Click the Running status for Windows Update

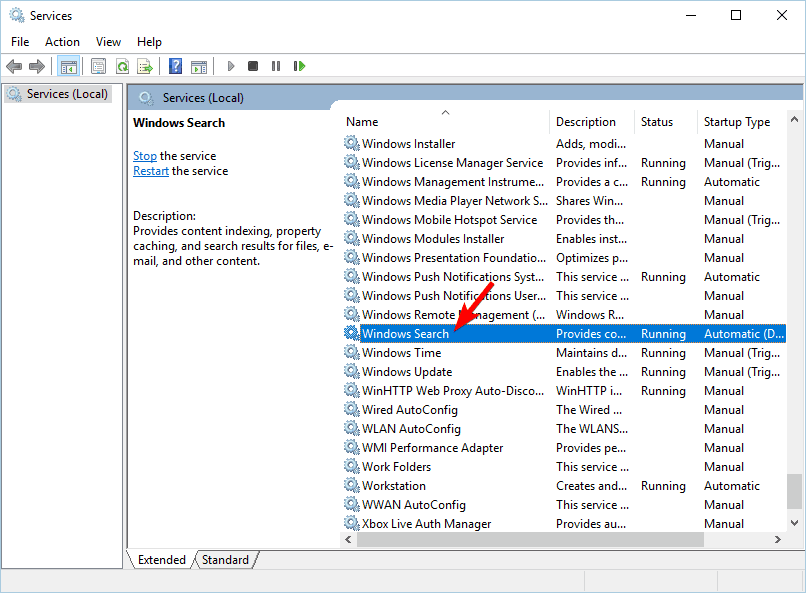pyautogui.click(x=663, y=372)
